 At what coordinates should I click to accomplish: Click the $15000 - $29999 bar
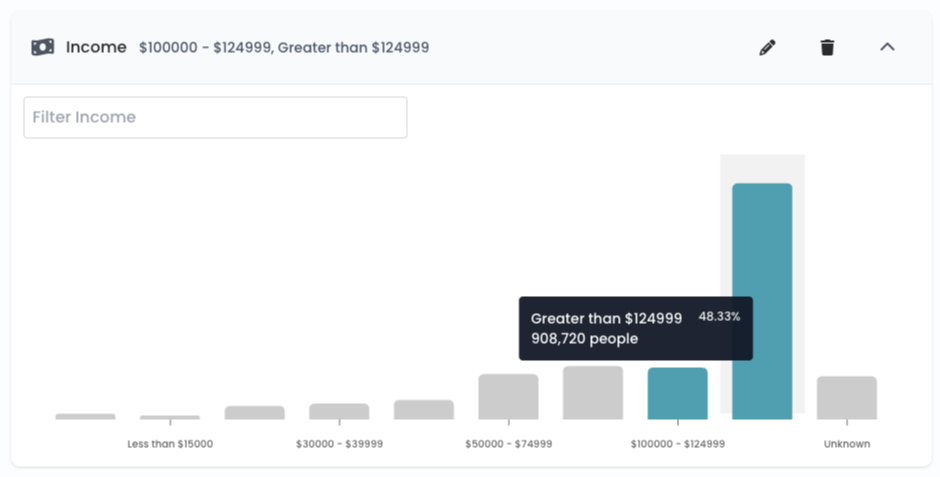(255, 413)
